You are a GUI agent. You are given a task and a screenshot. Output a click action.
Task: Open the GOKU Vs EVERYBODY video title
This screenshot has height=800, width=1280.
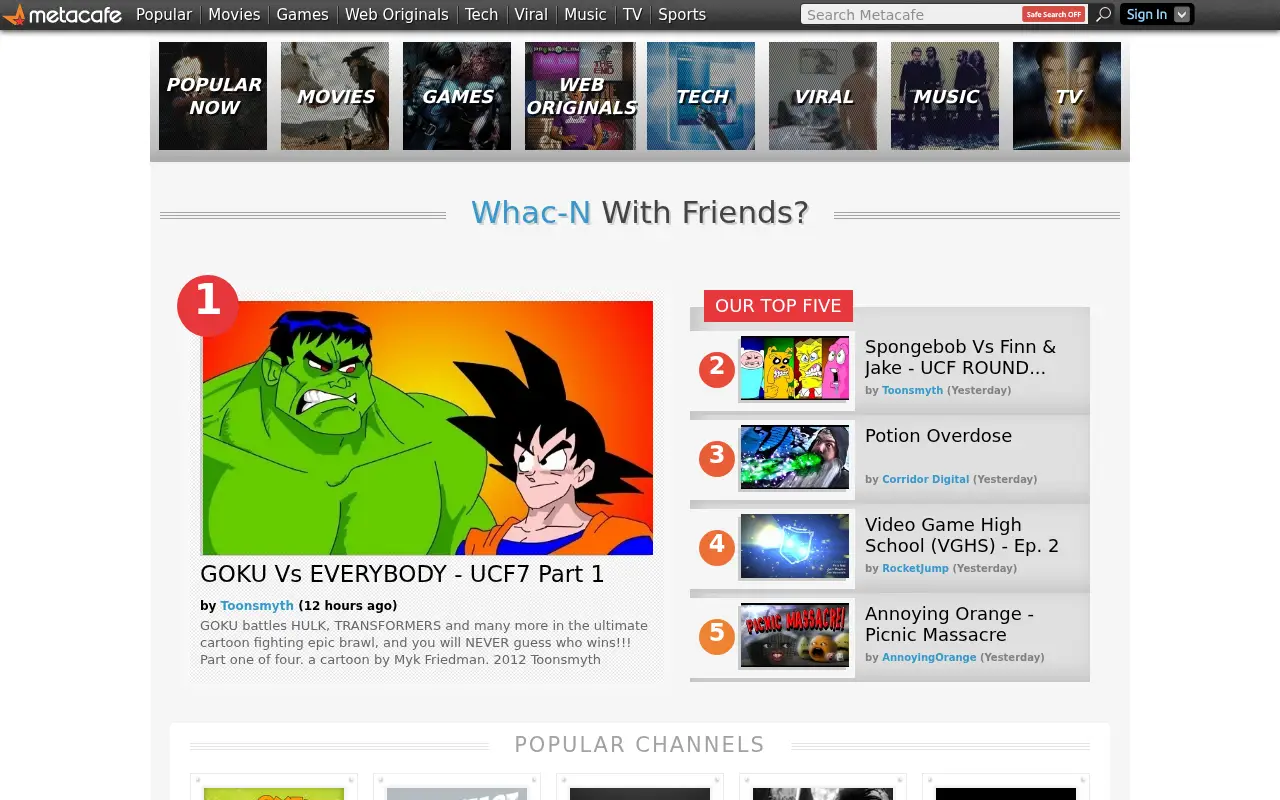[402, 574]
